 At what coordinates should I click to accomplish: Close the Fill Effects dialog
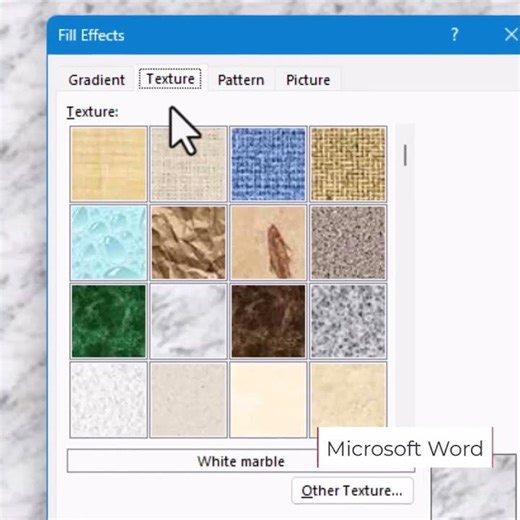click(511, 35)
